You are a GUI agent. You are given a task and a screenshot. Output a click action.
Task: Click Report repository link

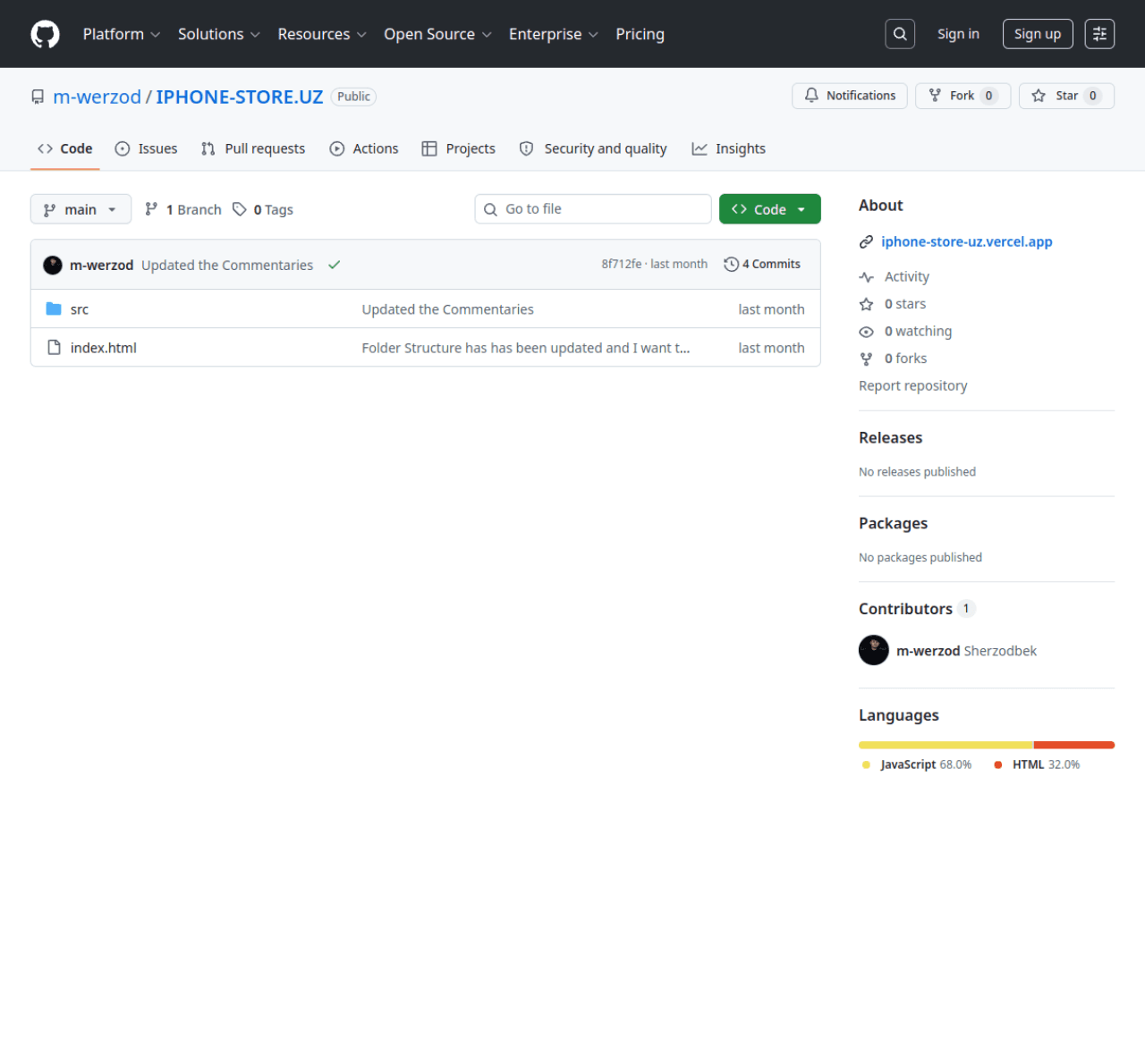(x=913, y=385)
